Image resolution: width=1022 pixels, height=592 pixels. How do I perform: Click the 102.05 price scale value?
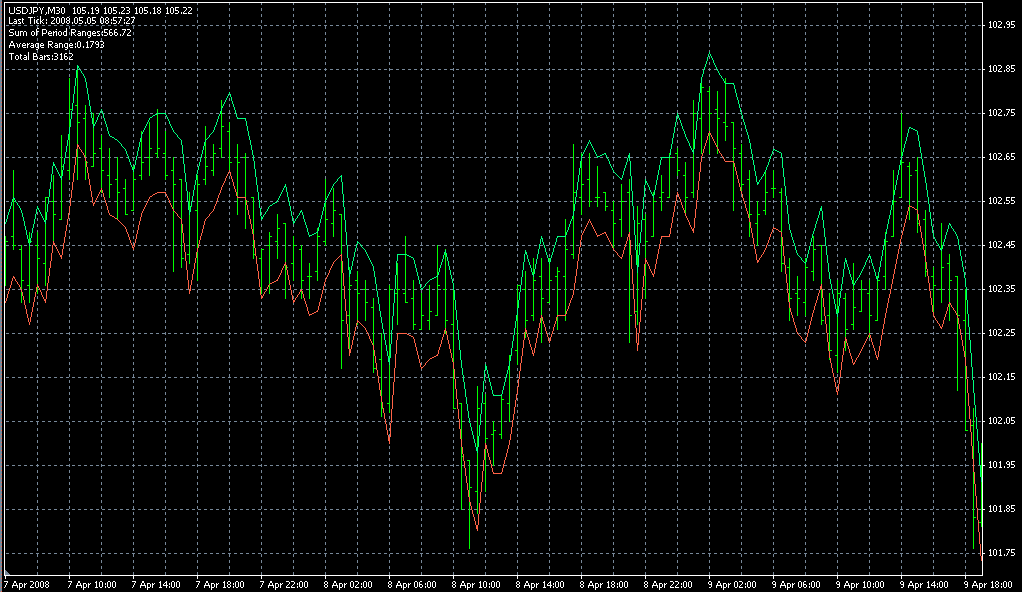tap(1003, 421)
